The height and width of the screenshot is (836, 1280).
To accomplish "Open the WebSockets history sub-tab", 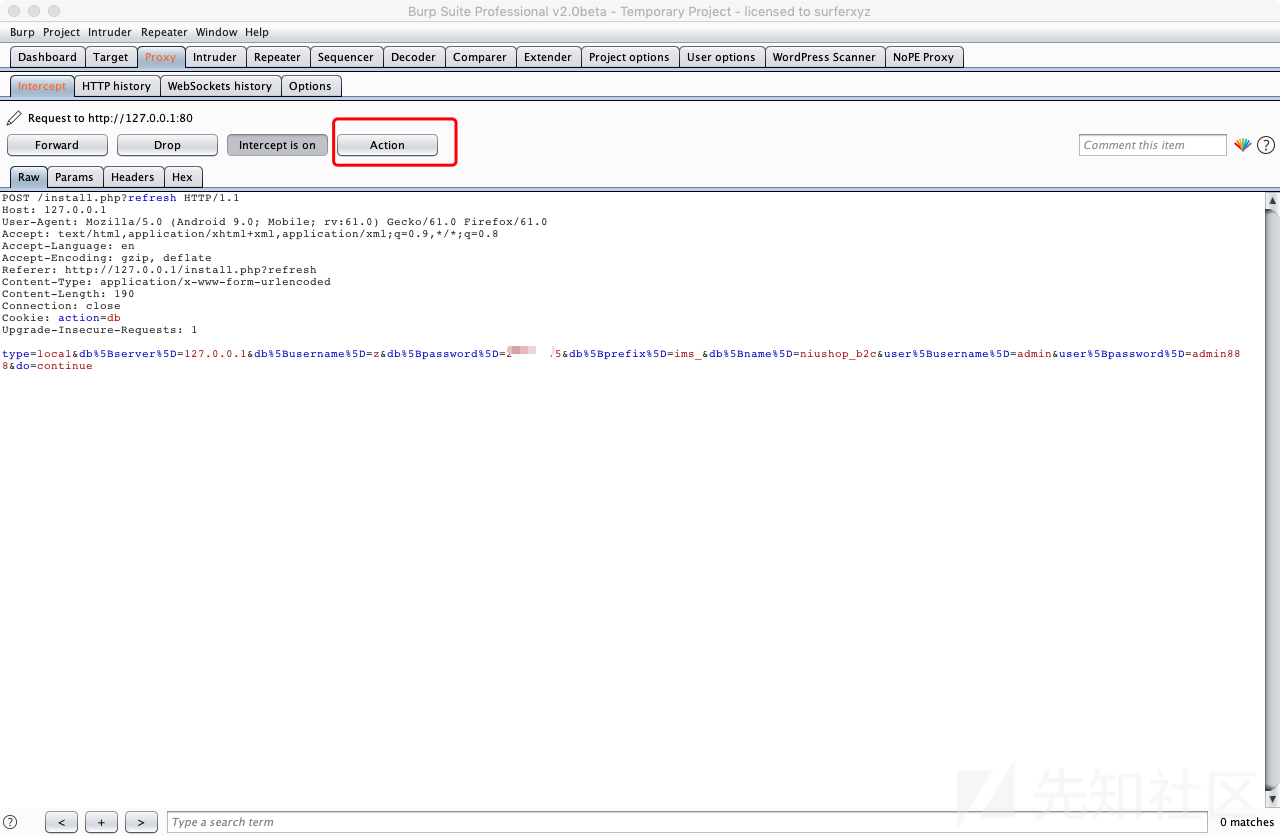I will (x=220, y=86).
